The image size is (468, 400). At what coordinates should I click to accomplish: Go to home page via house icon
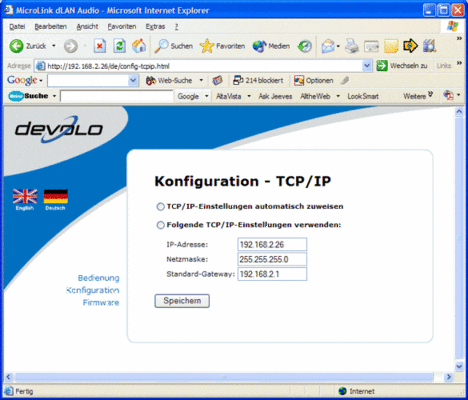click(x=139, y=46)
